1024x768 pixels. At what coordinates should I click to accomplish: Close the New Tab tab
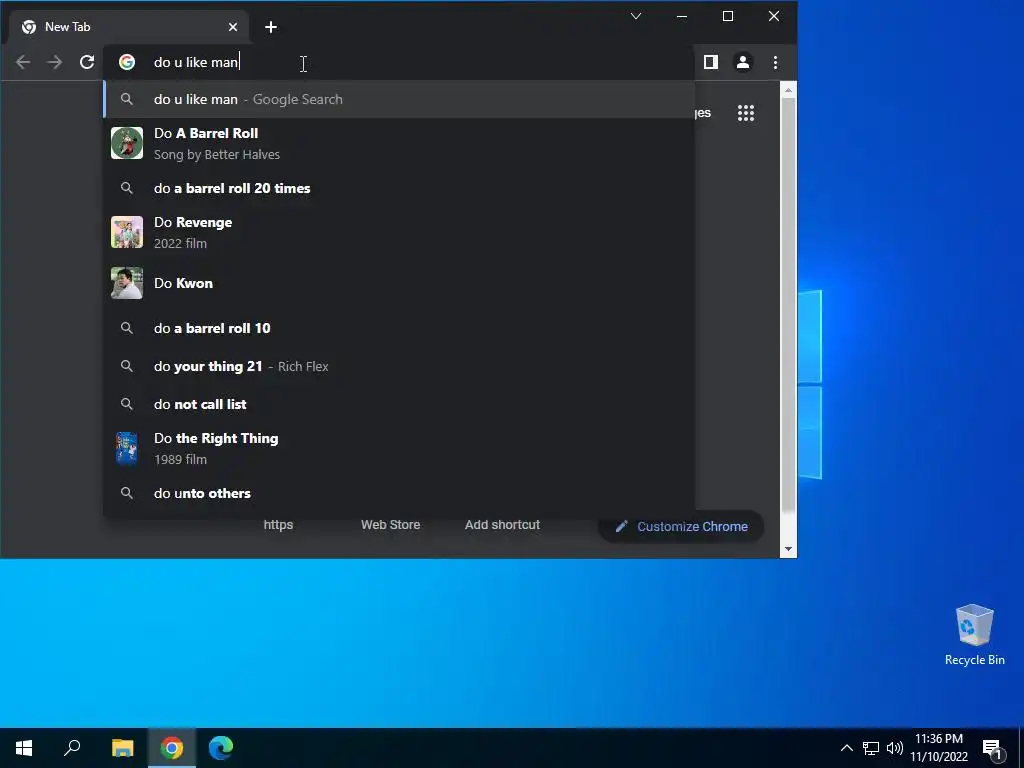pos(233,27)
